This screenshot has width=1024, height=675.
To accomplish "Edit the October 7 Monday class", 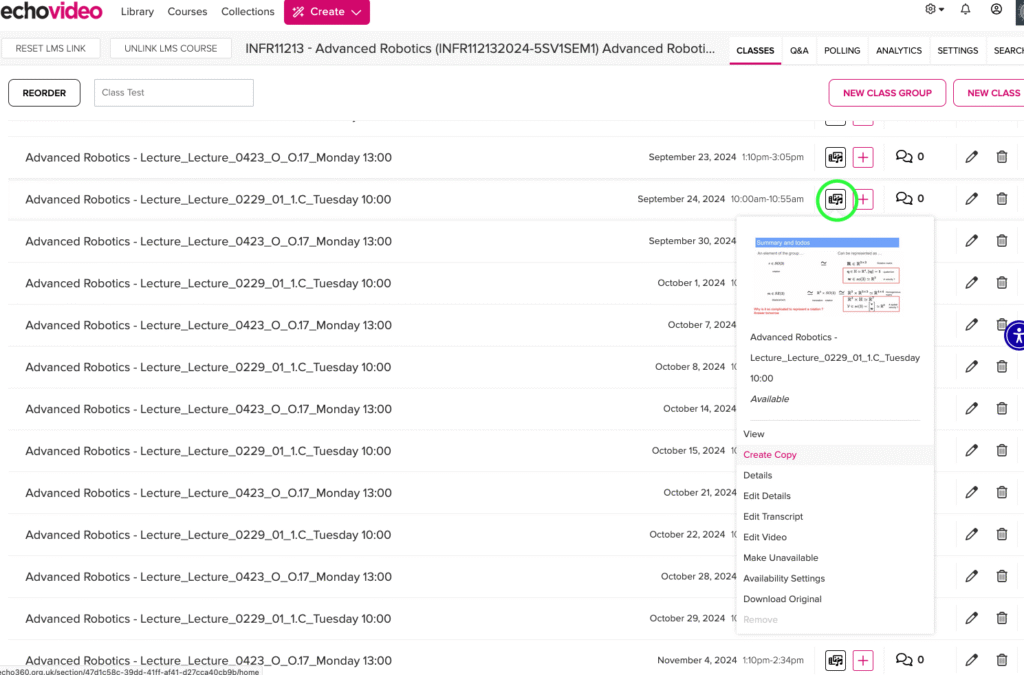I will click(x=970, y=324).
